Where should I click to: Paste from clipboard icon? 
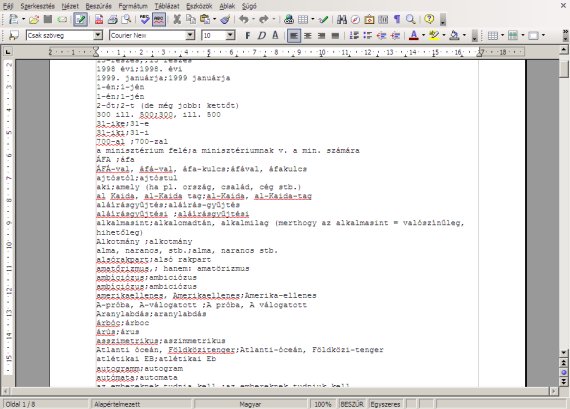tap(205, 19)
